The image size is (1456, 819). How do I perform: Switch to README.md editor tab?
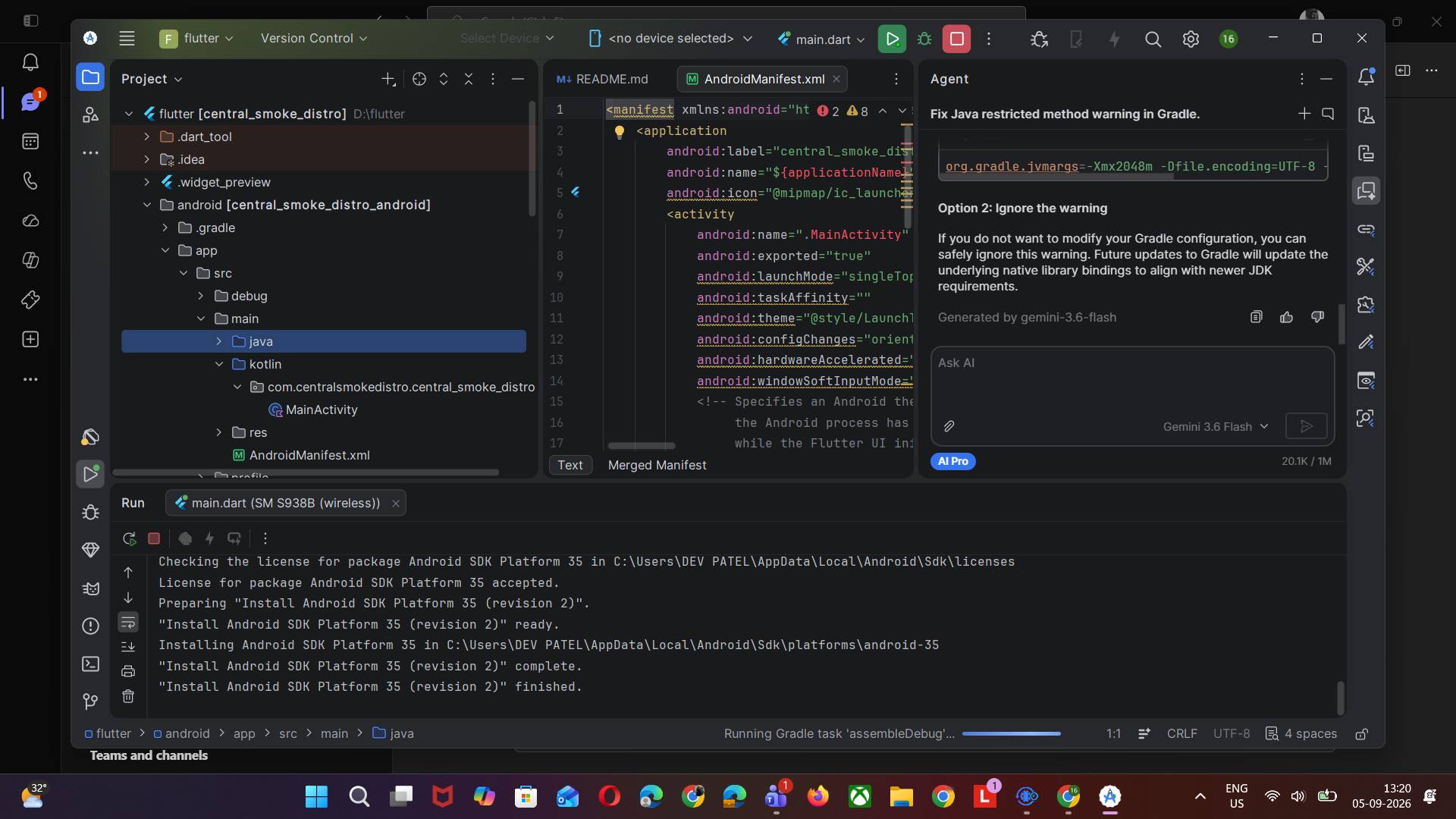[603, 79]
